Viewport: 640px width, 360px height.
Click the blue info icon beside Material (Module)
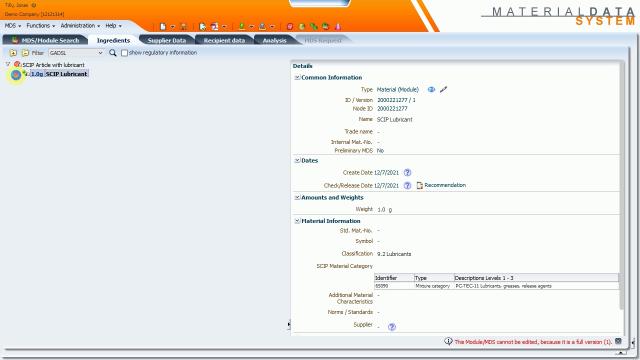coord(431,89)
